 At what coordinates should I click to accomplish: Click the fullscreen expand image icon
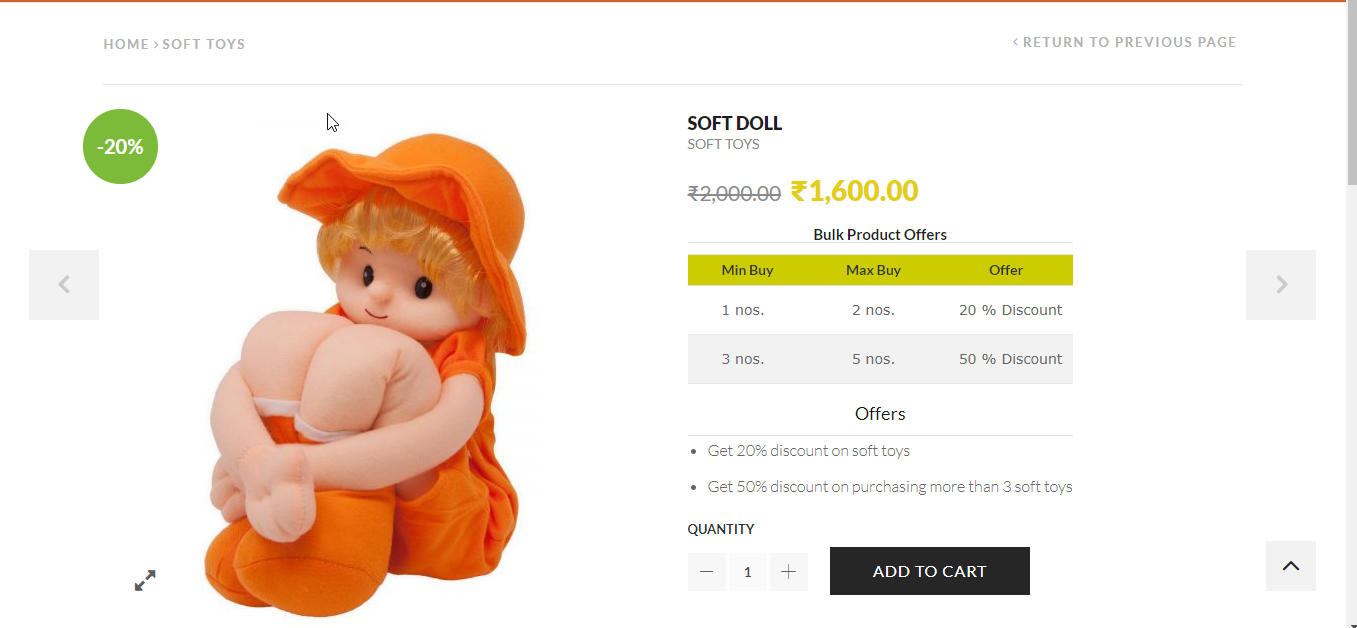coord(145,580)
